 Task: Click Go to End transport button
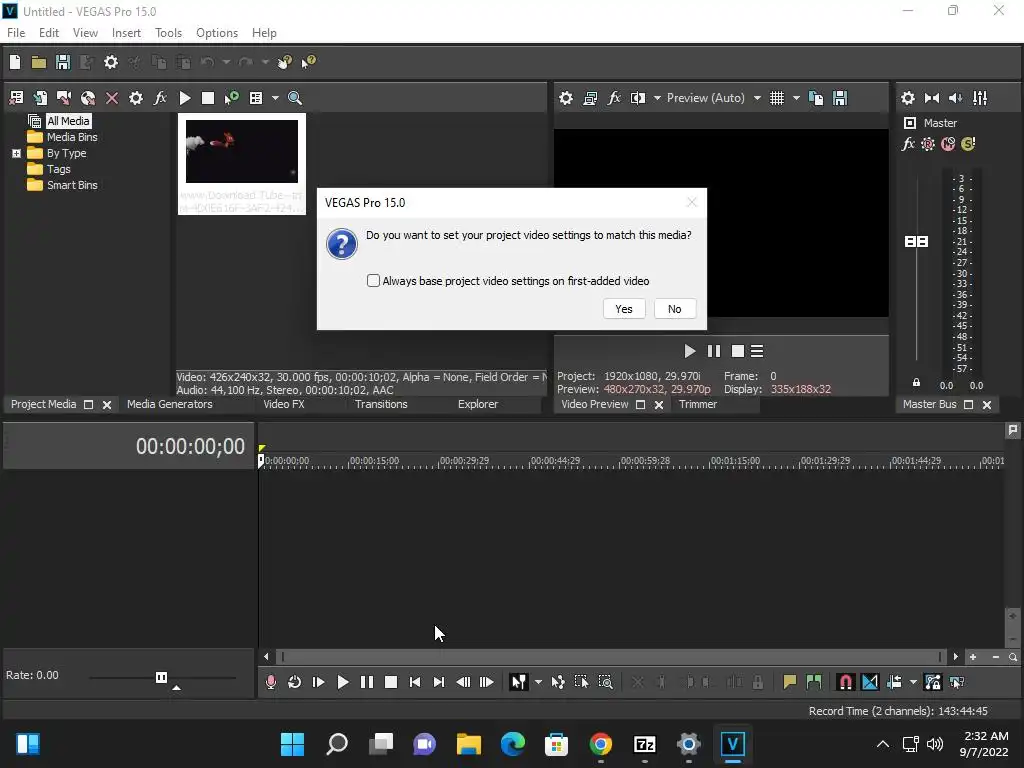coord(439,682)
